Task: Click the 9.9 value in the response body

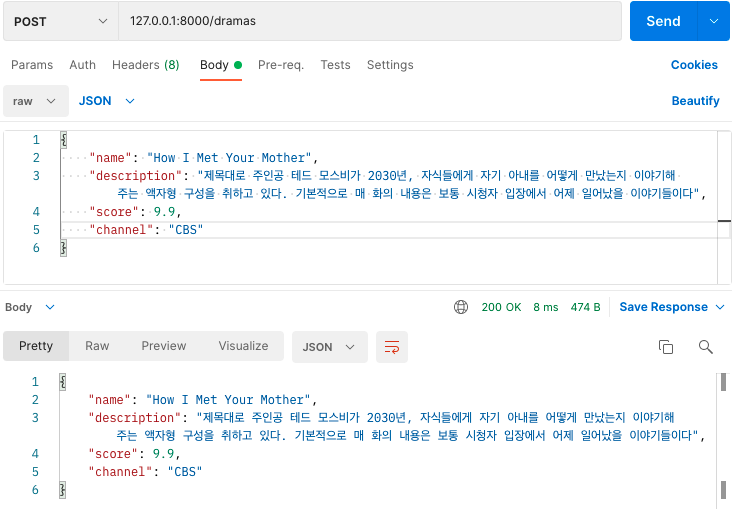Action: (163, 453)
